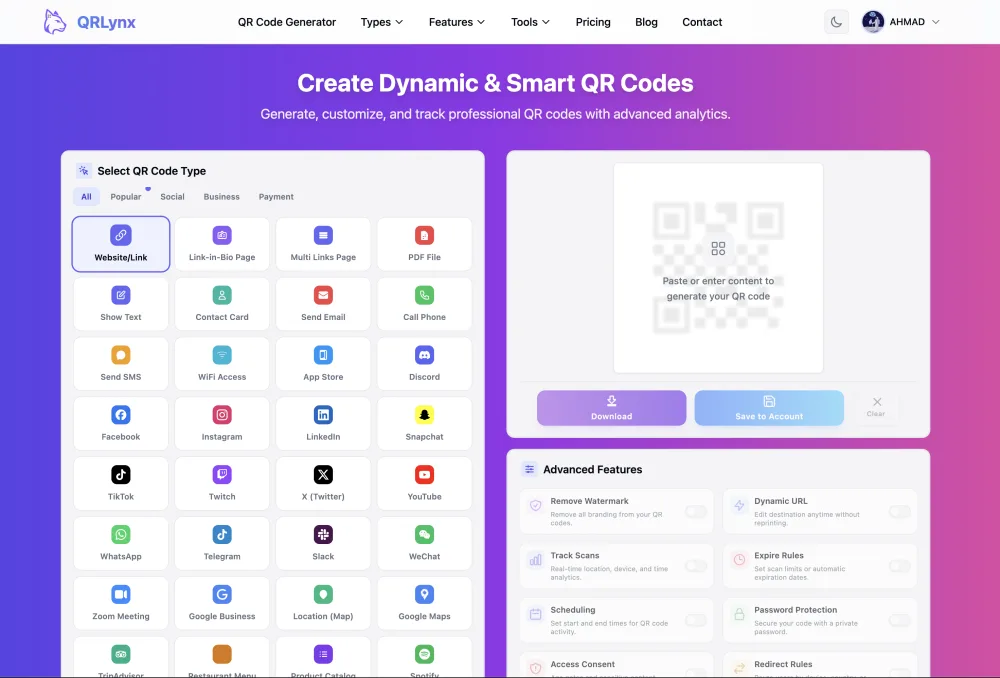Open the AHMAD account menu
Image resolution: width=1000 pixels, height=678 pixels.
[x=900, y=21]
